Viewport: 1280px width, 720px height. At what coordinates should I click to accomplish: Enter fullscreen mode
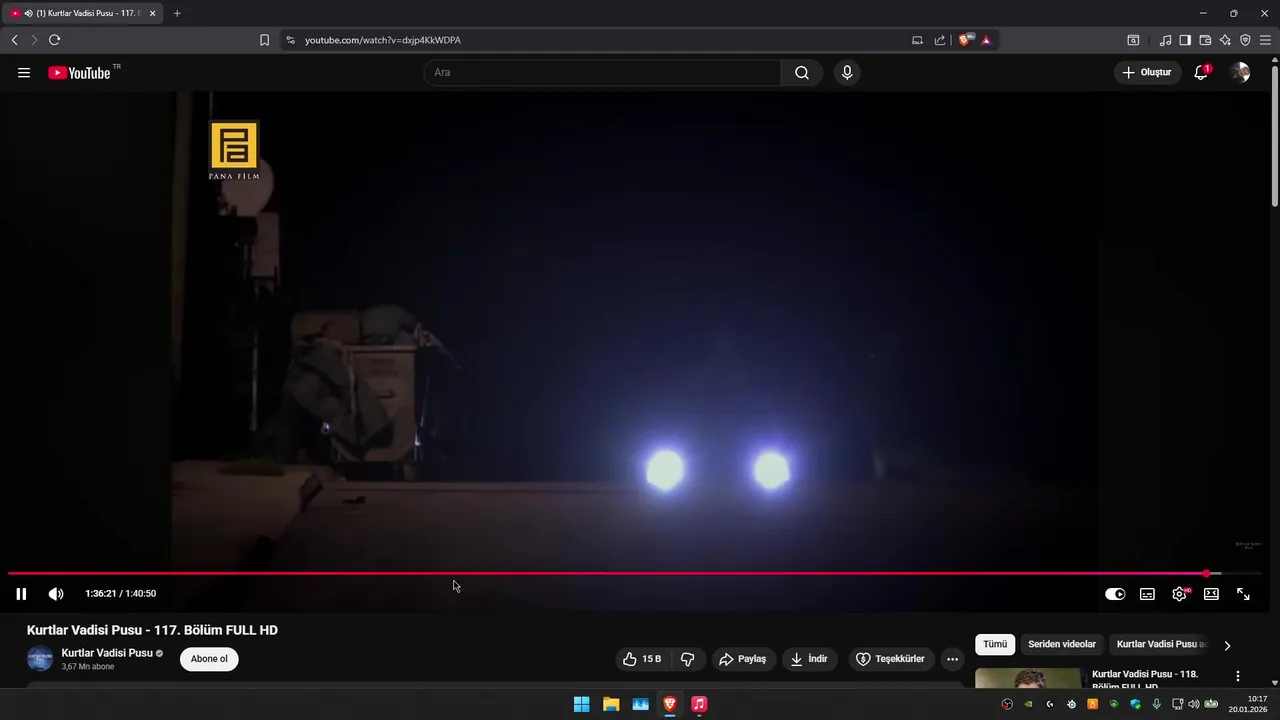point(1243,594)
